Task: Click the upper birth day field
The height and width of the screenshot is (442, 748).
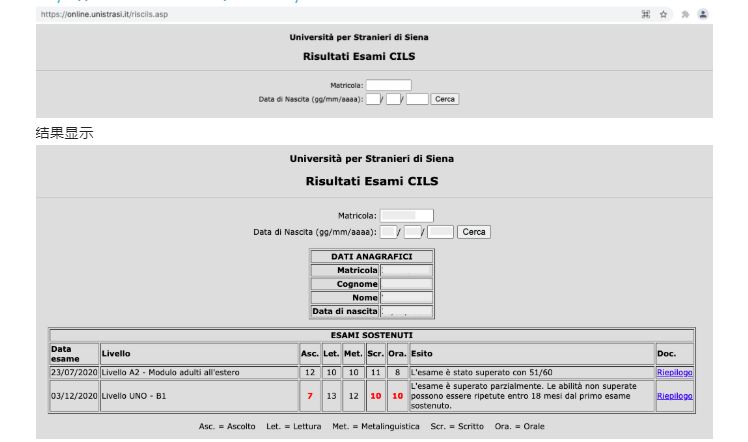Action: click(373, 99)
